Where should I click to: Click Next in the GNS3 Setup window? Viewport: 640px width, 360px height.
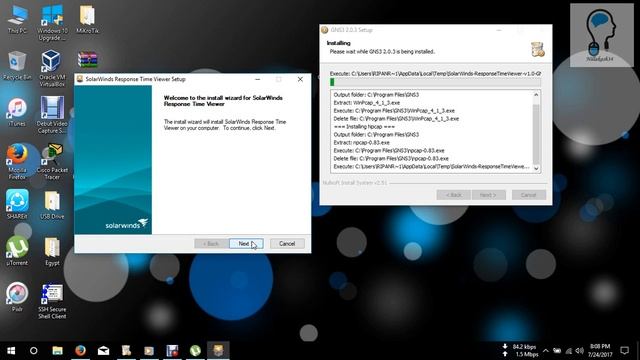pos(488,195)
